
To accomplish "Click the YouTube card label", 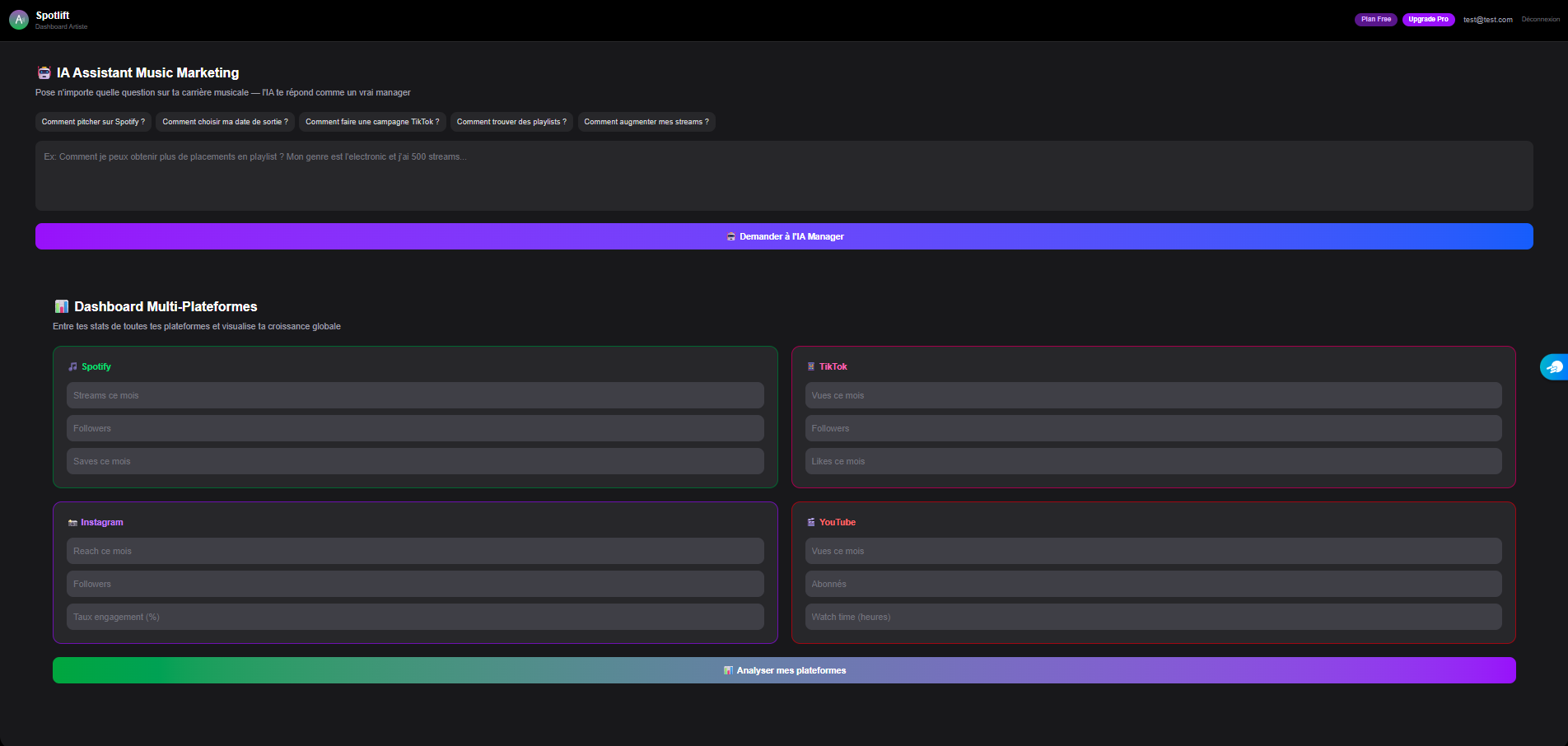I will 838,522.
